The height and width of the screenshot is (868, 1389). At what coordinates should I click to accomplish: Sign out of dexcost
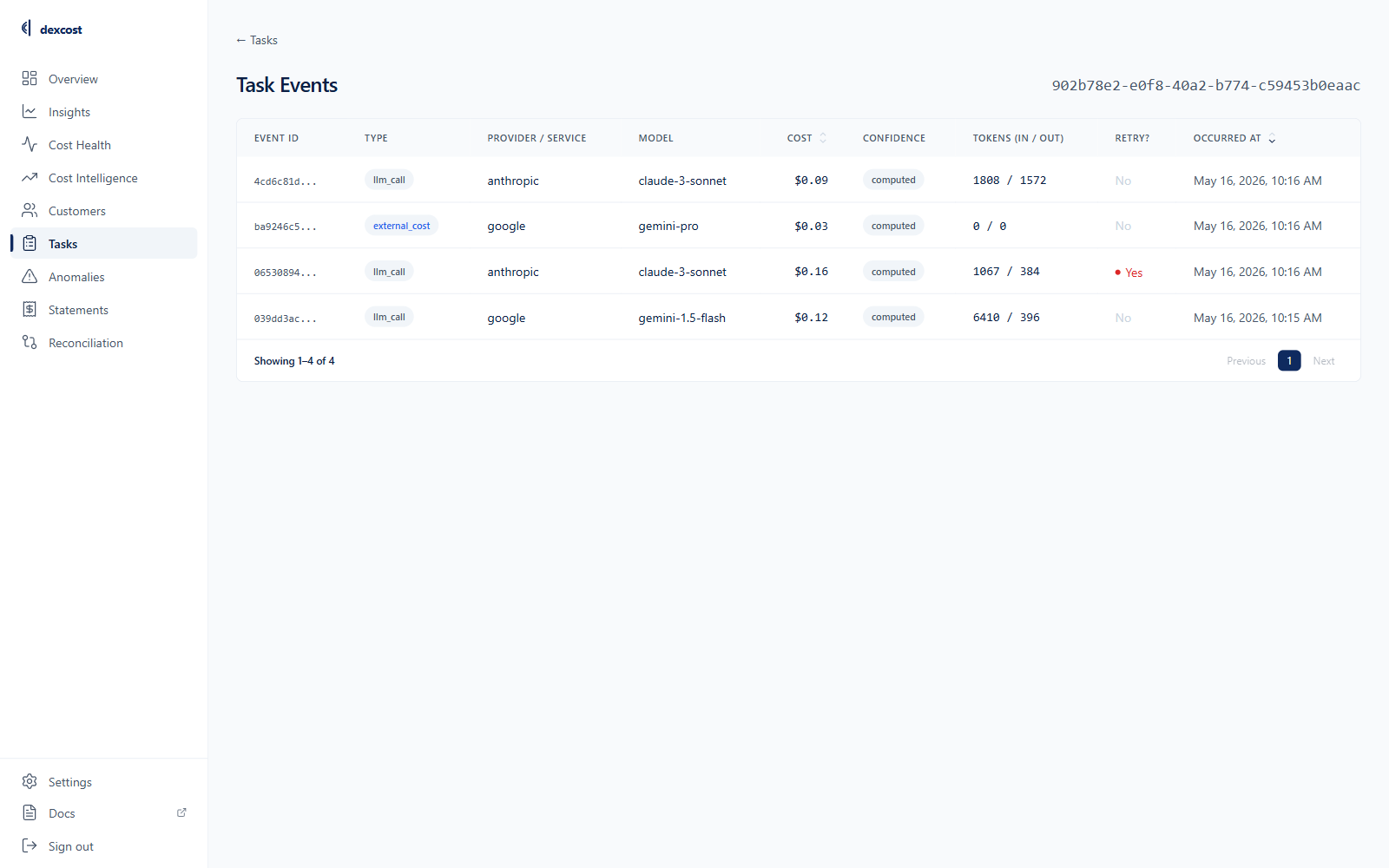104,846
